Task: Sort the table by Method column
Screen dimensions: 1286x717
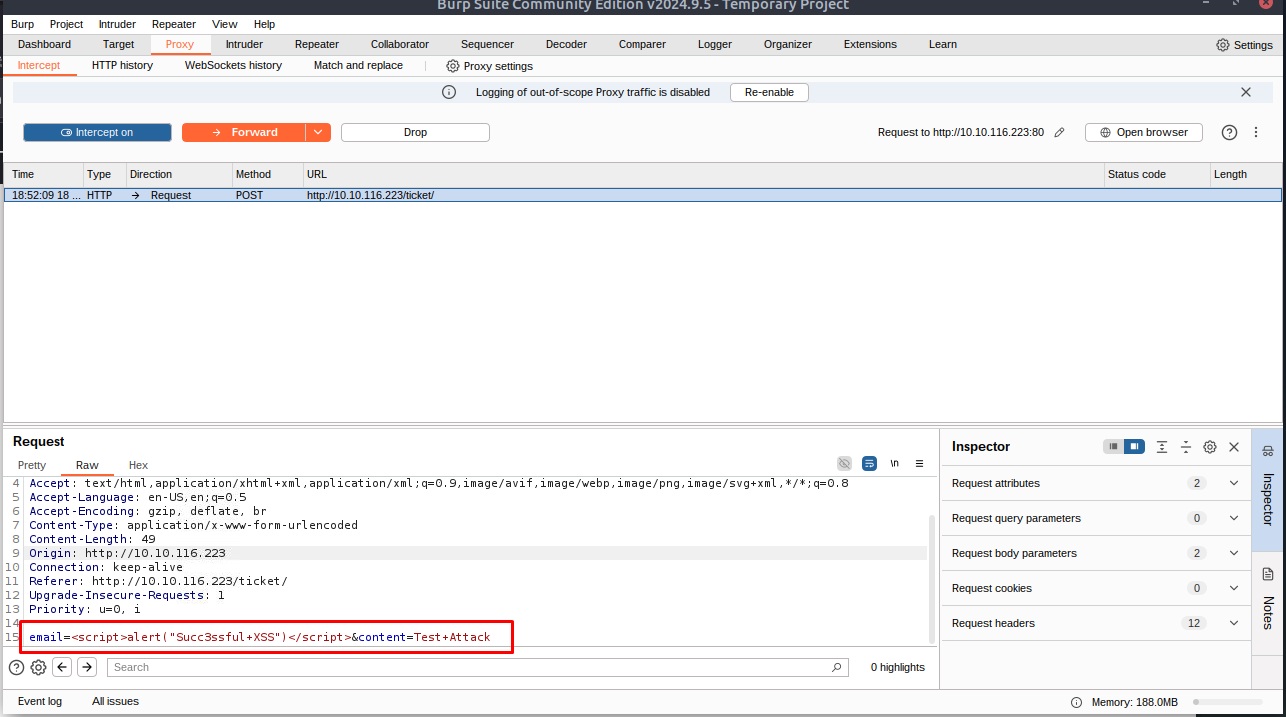Action: pyautogui.click(x=268, y=174)
